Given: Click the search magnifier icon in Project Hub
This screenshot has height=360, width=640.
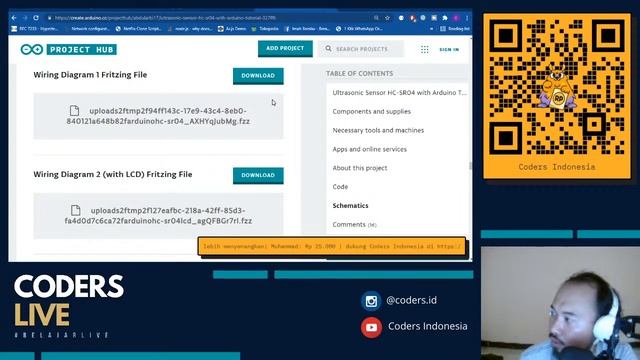Looking at the screenshot, I should click(328, 49).
